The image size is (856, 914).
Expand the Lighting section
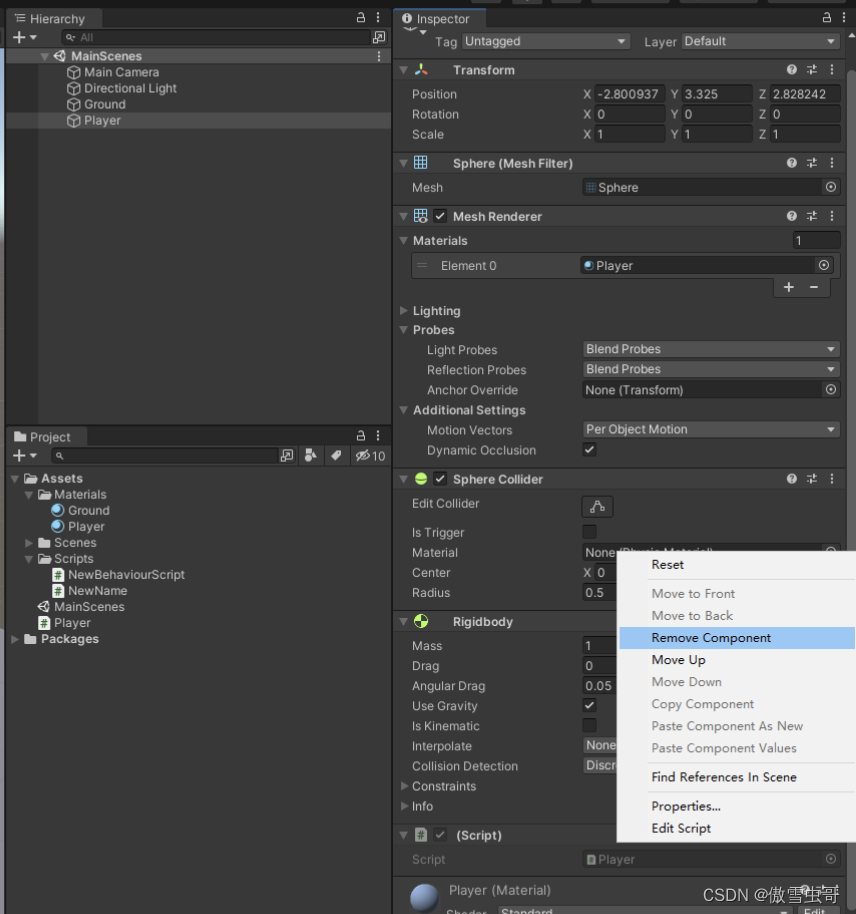404,311
